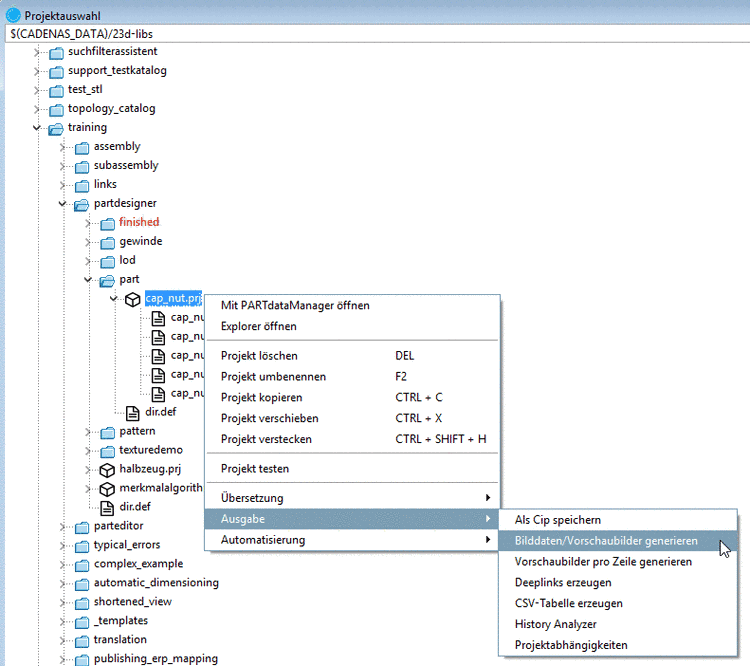Collapse the cap_nut.prj project node
This screenshot has width=750, height=666.
[114, 299]
